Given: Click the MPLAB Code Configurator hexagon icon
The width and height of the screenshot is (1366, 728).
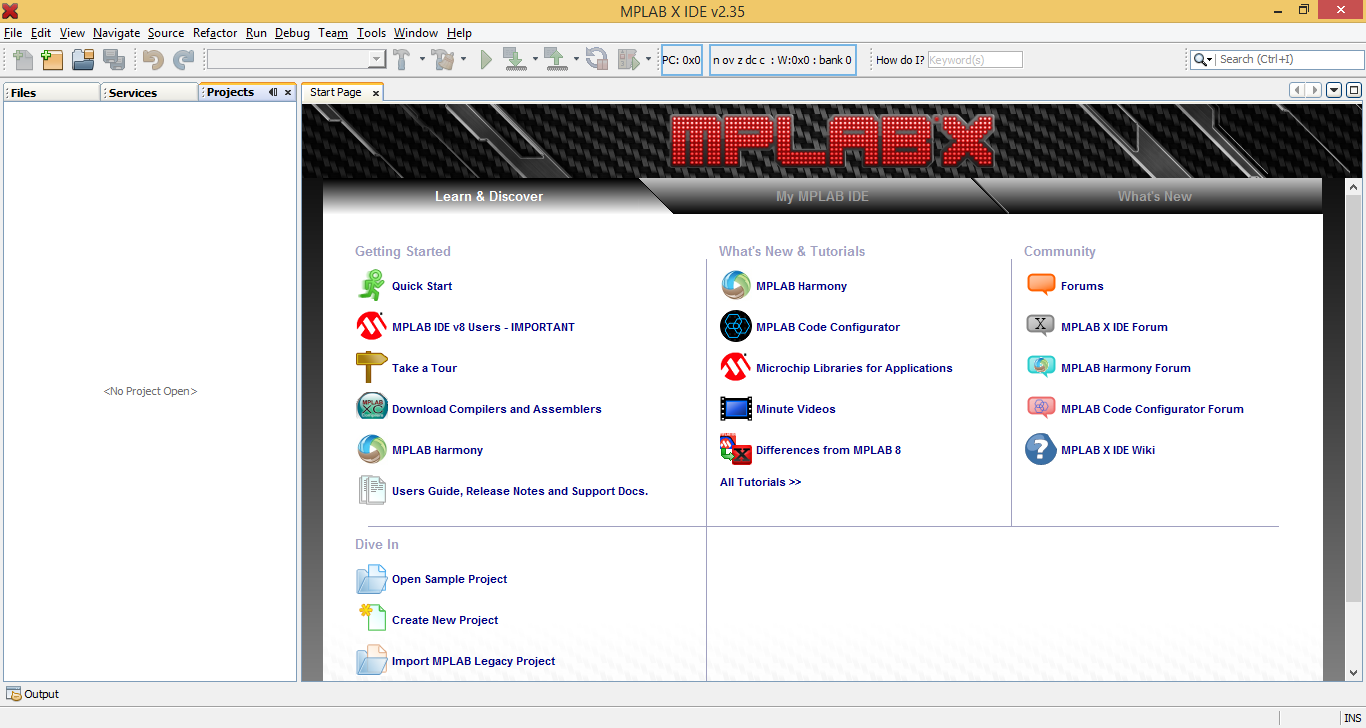Looking at the screenshot, I should pos(736,327).
